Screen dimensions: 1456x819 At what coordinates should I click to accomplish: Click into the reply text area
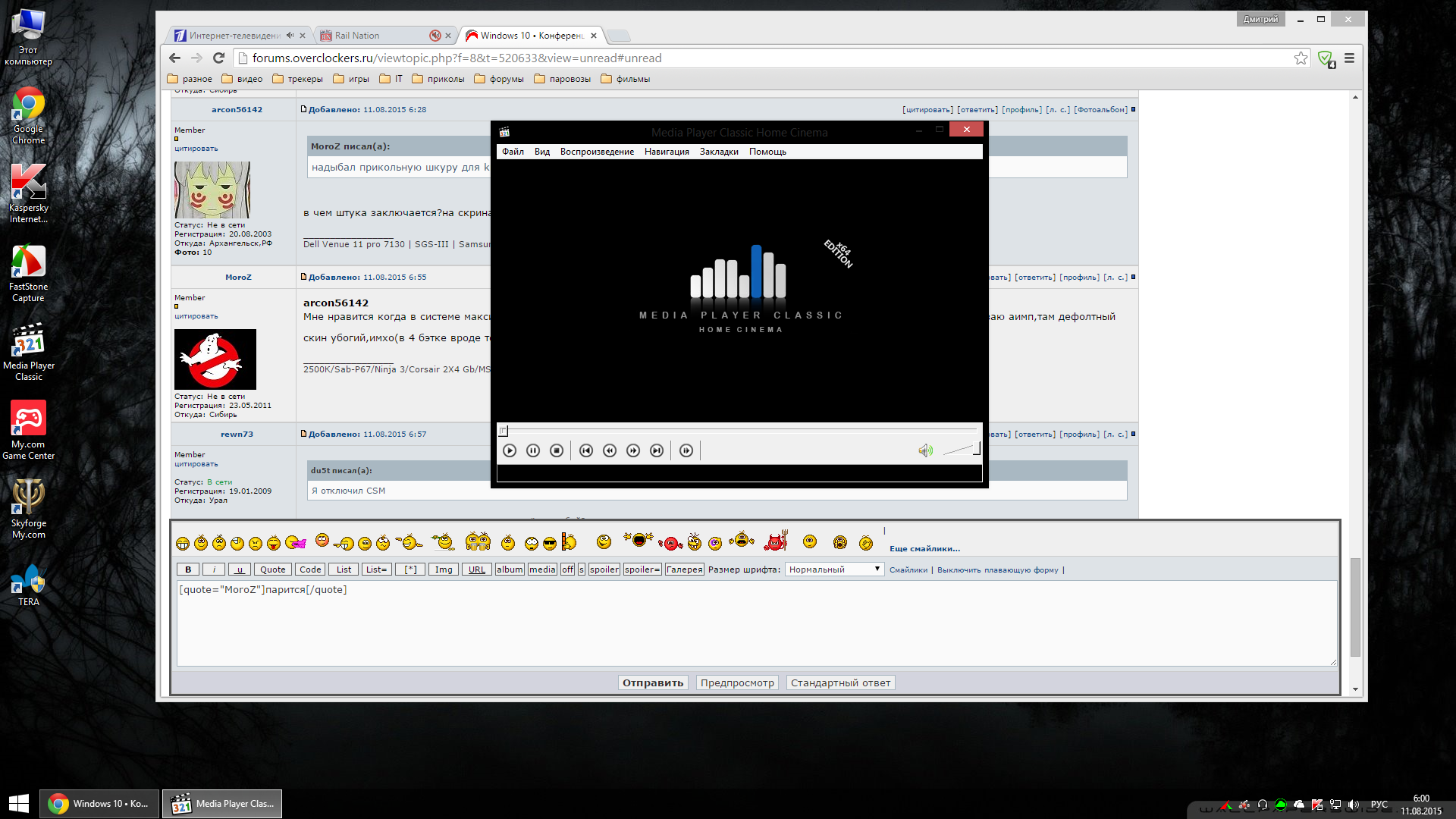click(756, 623)
